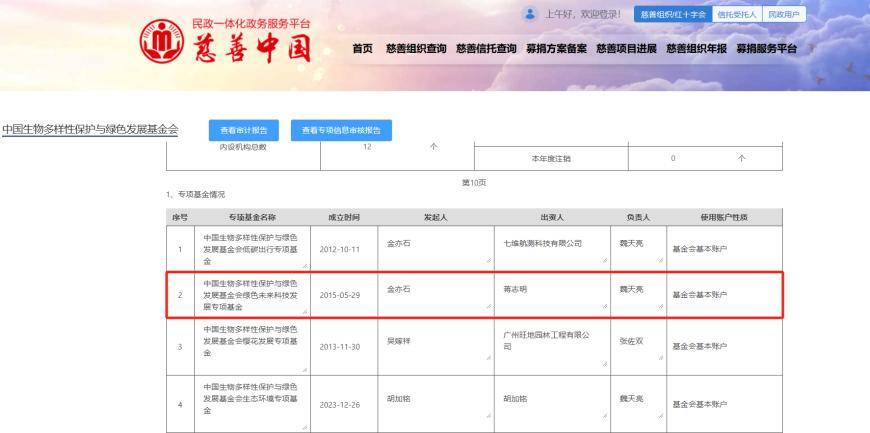Viewport: 870px width, 433px height.
Task: Click the 查看审计报告 button
Action: pyautogui.click(x=244, y=130)
